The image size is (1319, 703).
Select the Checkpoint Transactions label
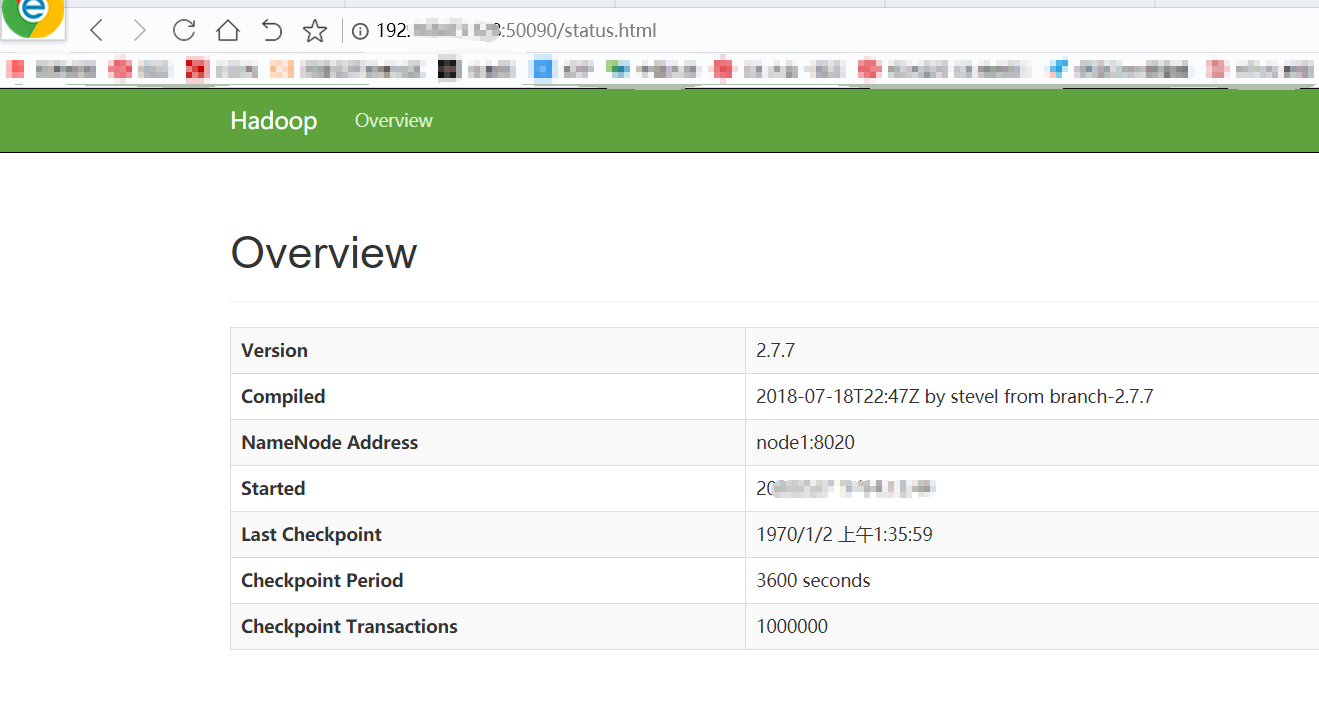tap(349, 627)
